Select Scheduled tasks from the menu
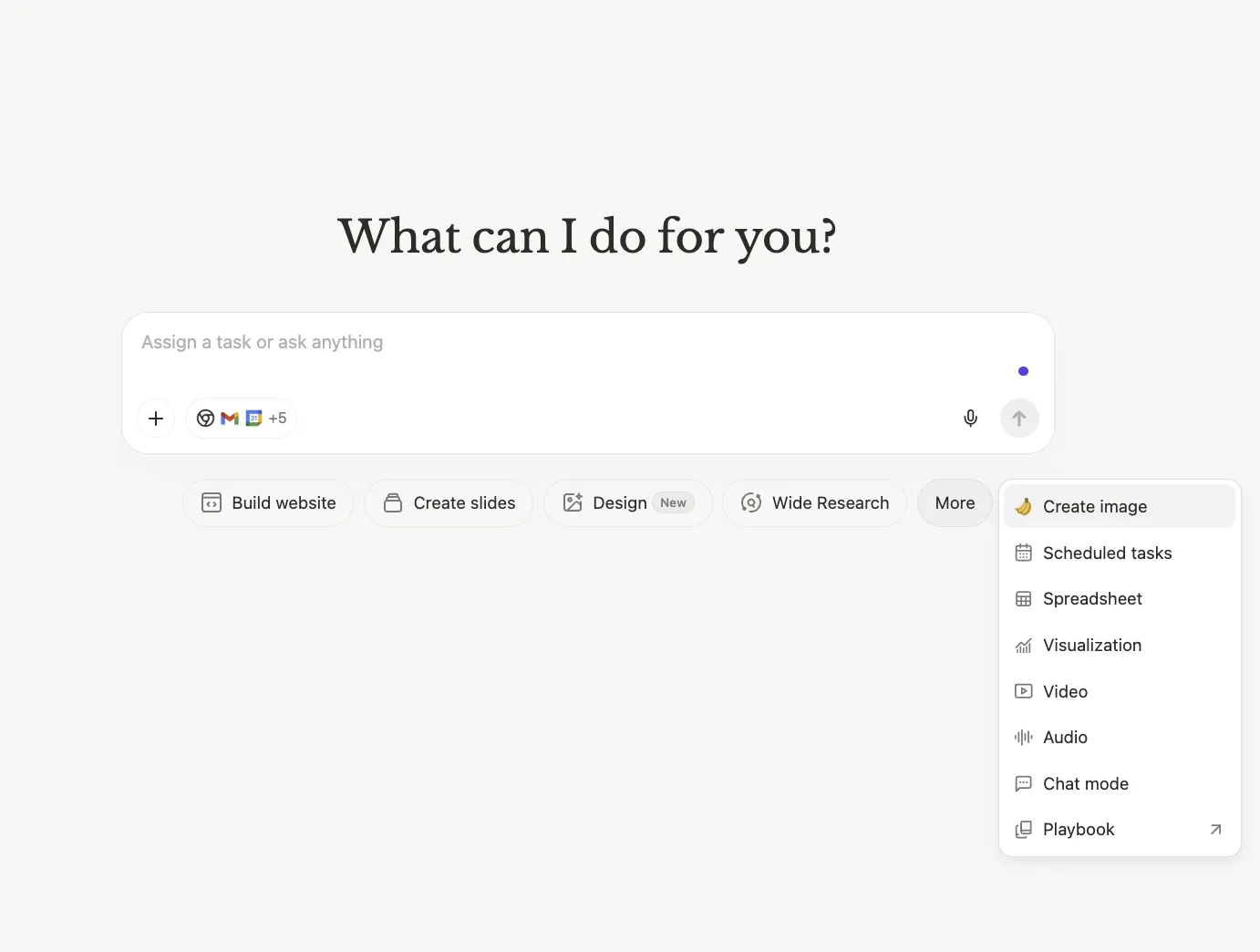 [1107, 553]
